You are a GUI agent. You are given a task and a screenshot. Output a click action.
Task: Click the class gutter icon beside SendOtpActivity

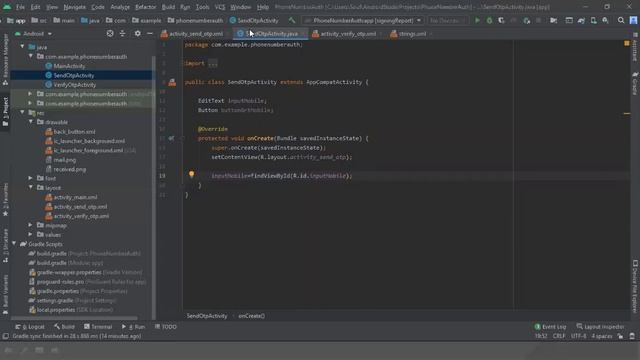pyautogui.click(x=172, y=82)
